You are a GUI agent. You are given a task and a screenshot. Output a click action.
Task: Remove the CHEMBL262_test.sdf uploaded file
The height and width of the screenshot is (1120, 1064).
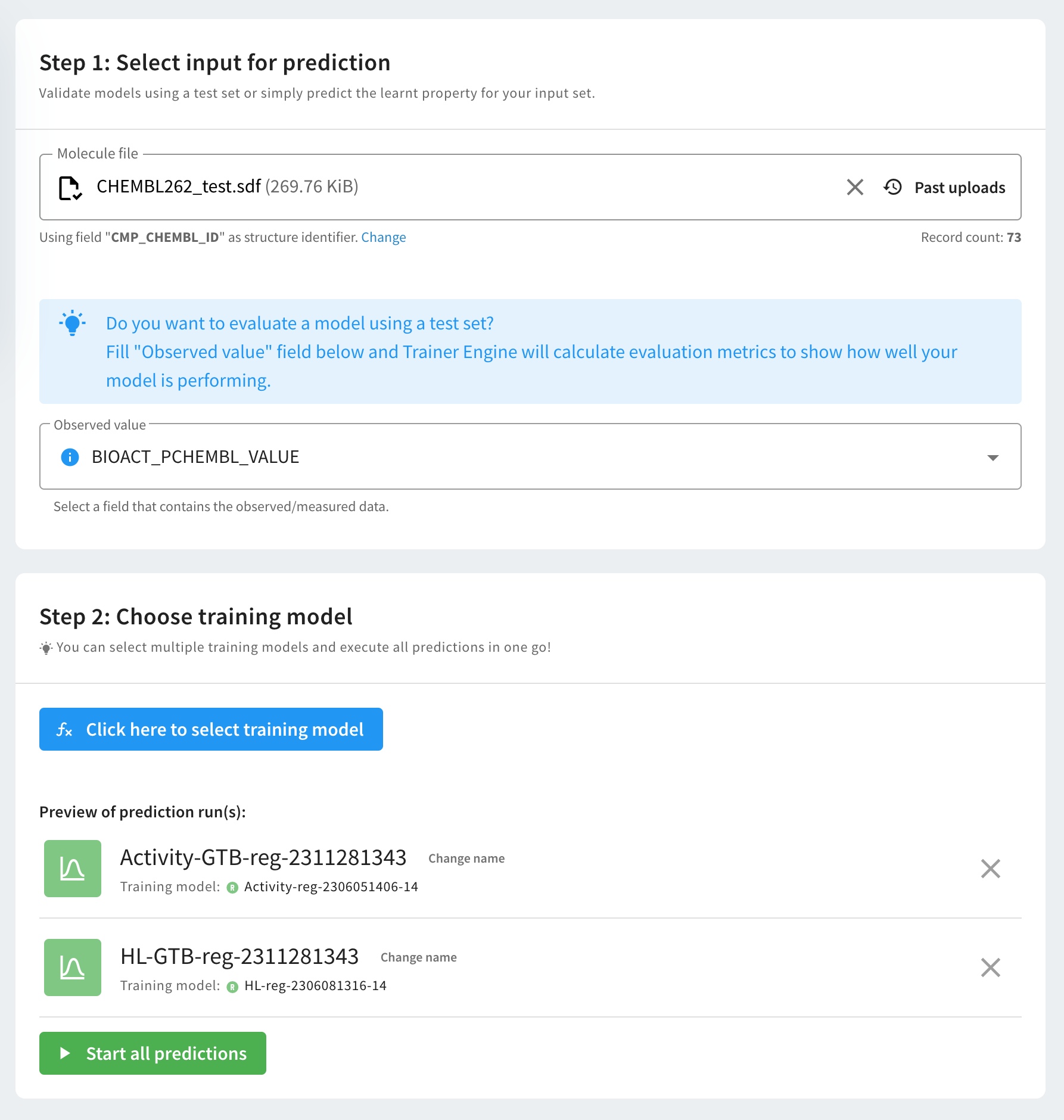pos(855,187)
